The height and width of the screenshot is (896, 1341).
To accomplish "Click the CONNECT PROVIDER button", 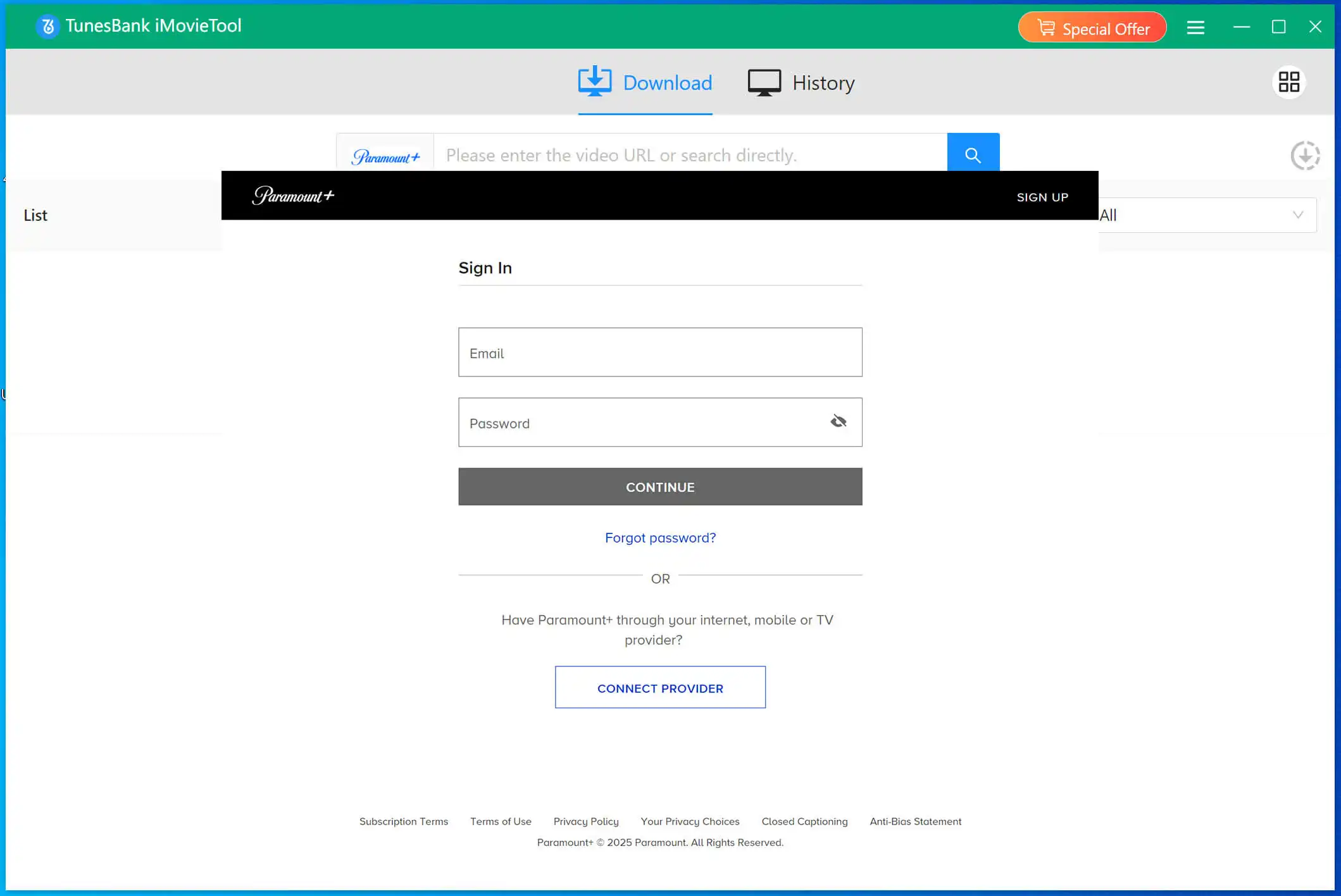I will tap(660, 688).
